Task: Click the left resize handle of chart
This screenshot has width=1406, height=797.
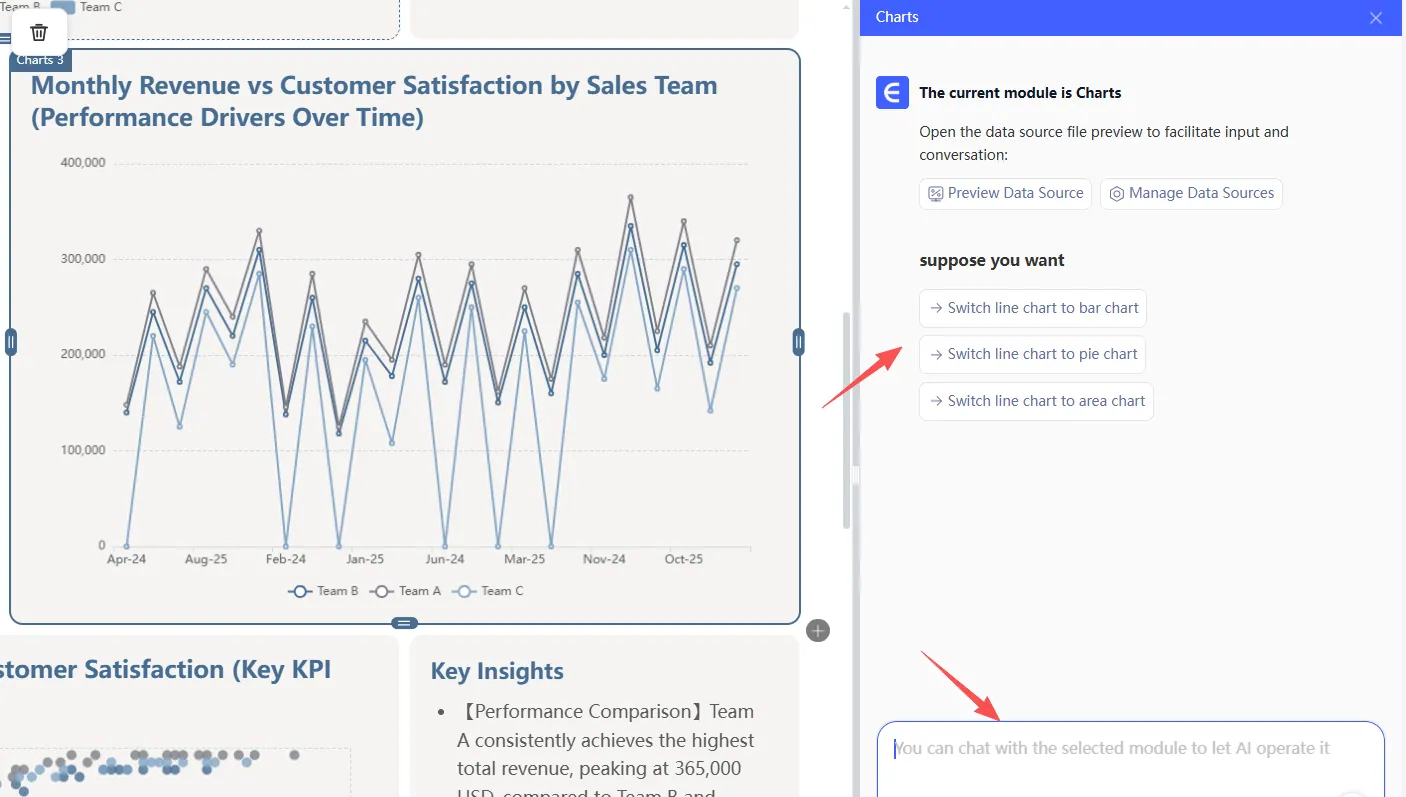Action: point(11,342)
